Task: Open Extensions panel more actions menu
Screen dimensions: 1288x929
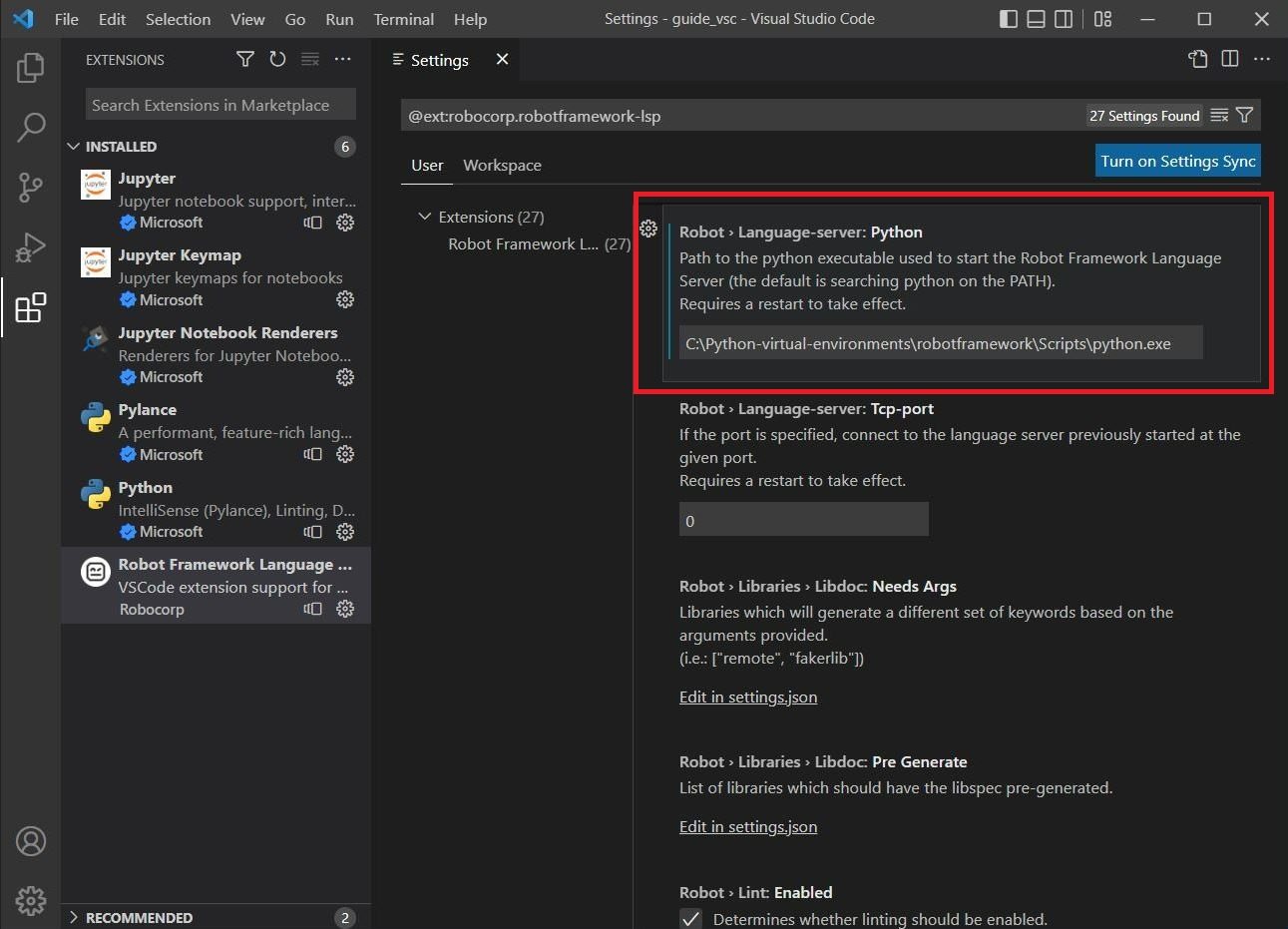Action: (x=343, y=60)
